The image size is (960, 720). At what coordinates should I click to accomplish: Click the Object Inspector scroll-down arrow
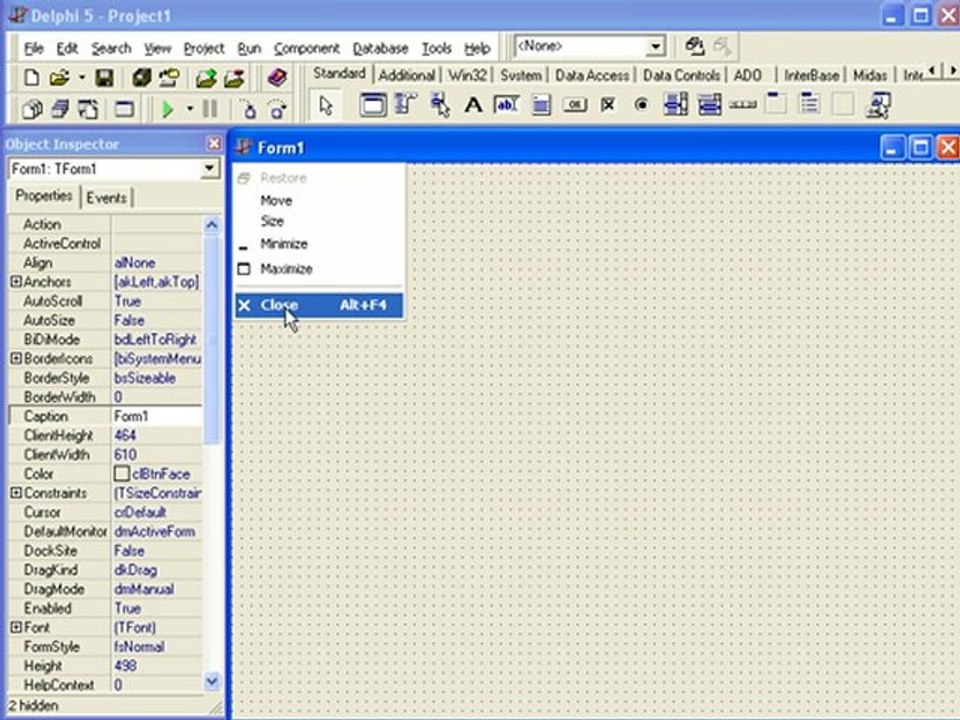tap(212, 680)
